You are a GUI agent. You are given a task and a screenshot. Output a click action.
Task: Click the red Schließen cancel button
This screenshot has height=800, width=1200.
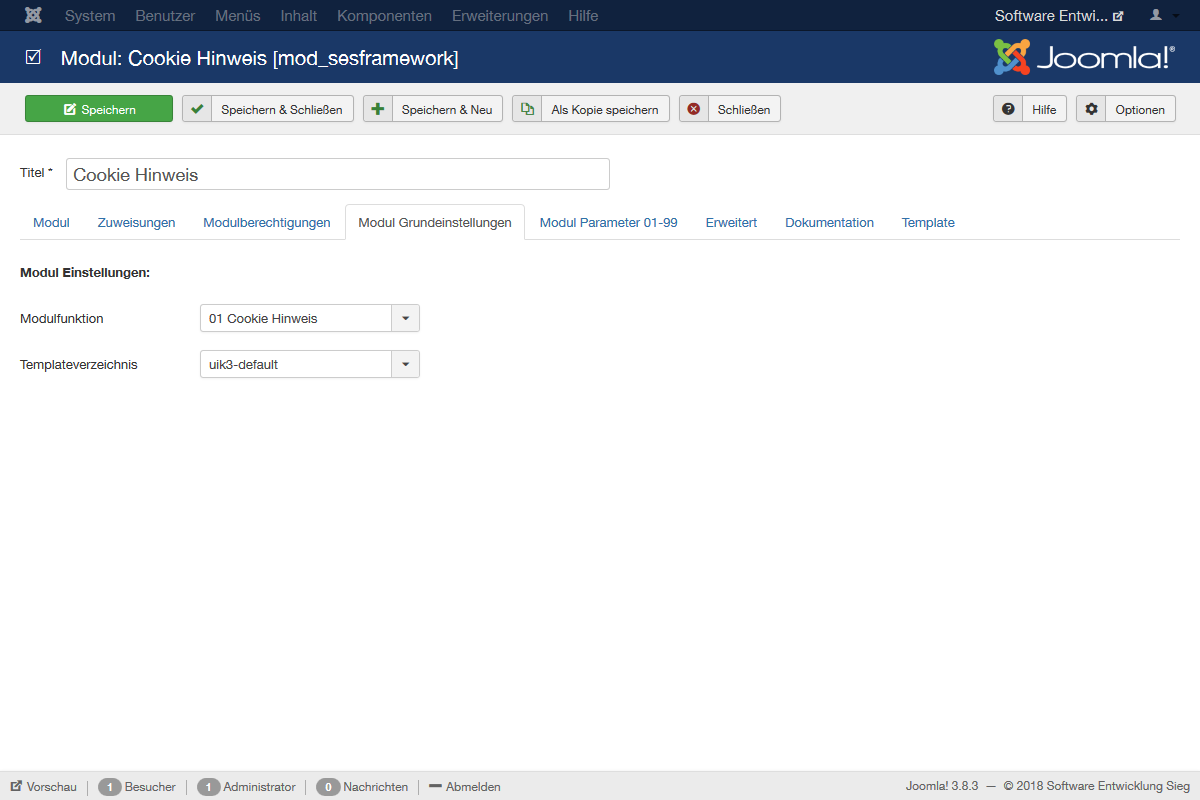click(x=730, y=109)
